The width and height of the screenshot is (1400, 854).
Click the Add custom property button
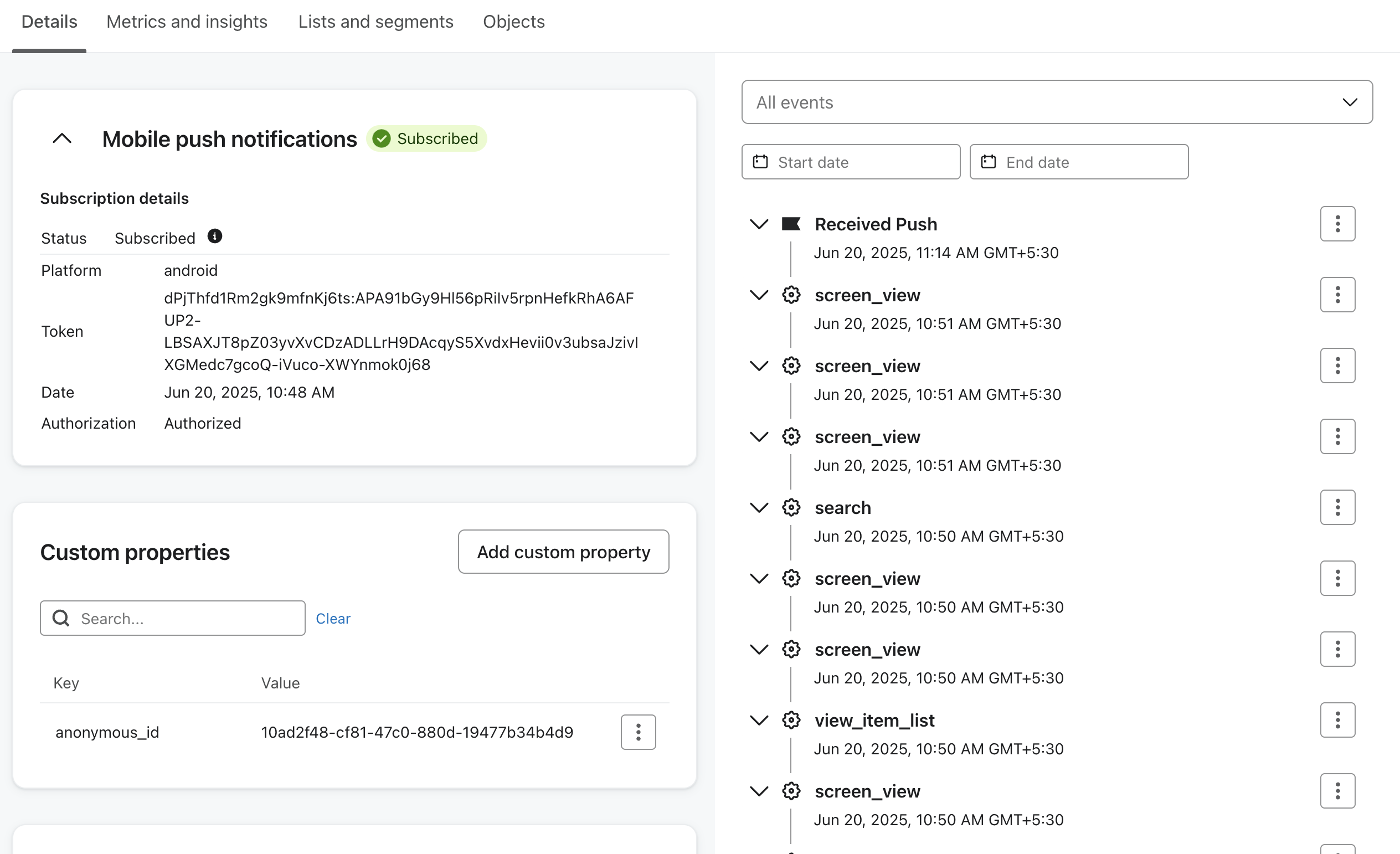click(x=564, y=552)
